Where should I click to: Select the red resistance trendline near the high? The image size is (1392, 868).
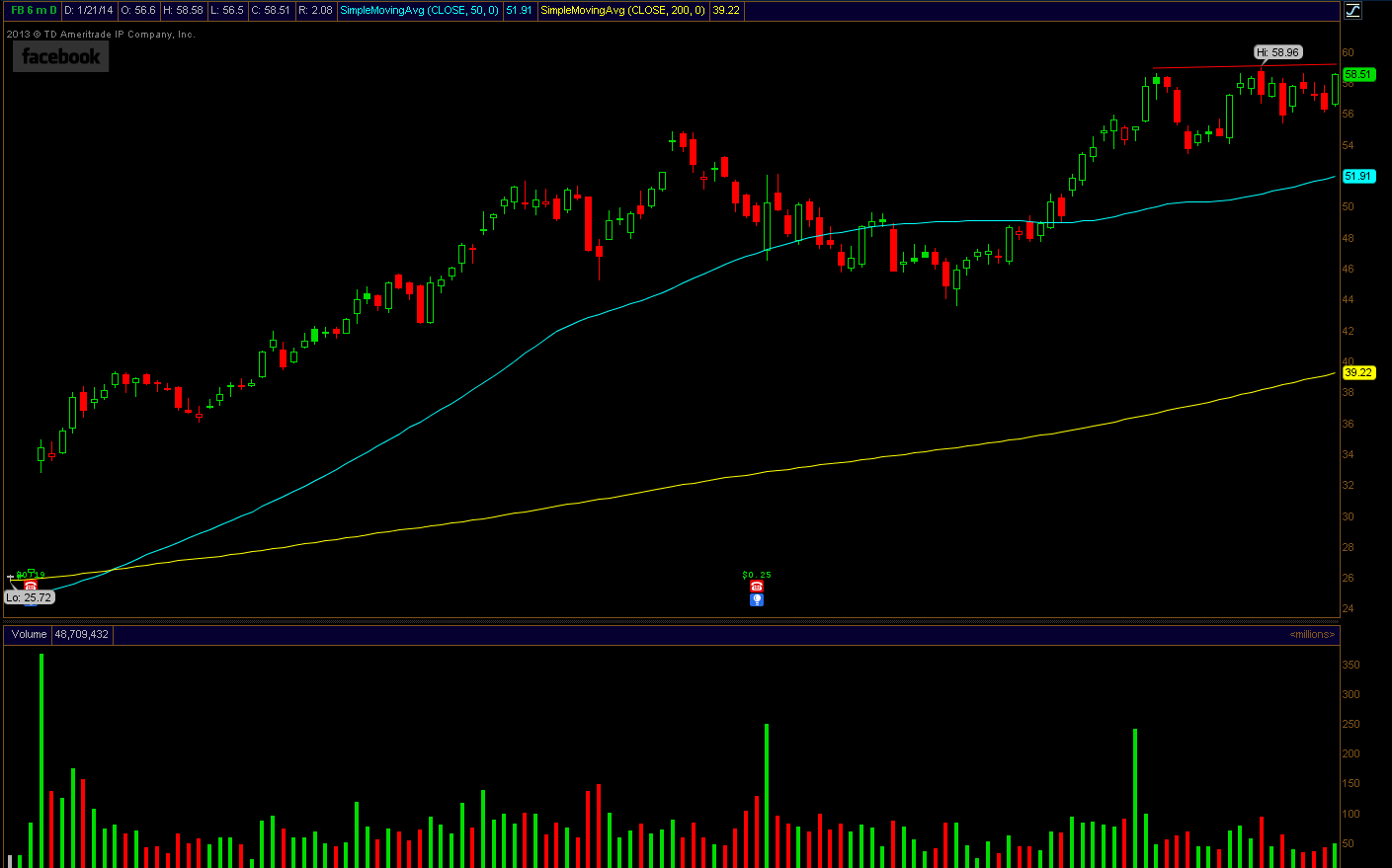(1245, 67)
